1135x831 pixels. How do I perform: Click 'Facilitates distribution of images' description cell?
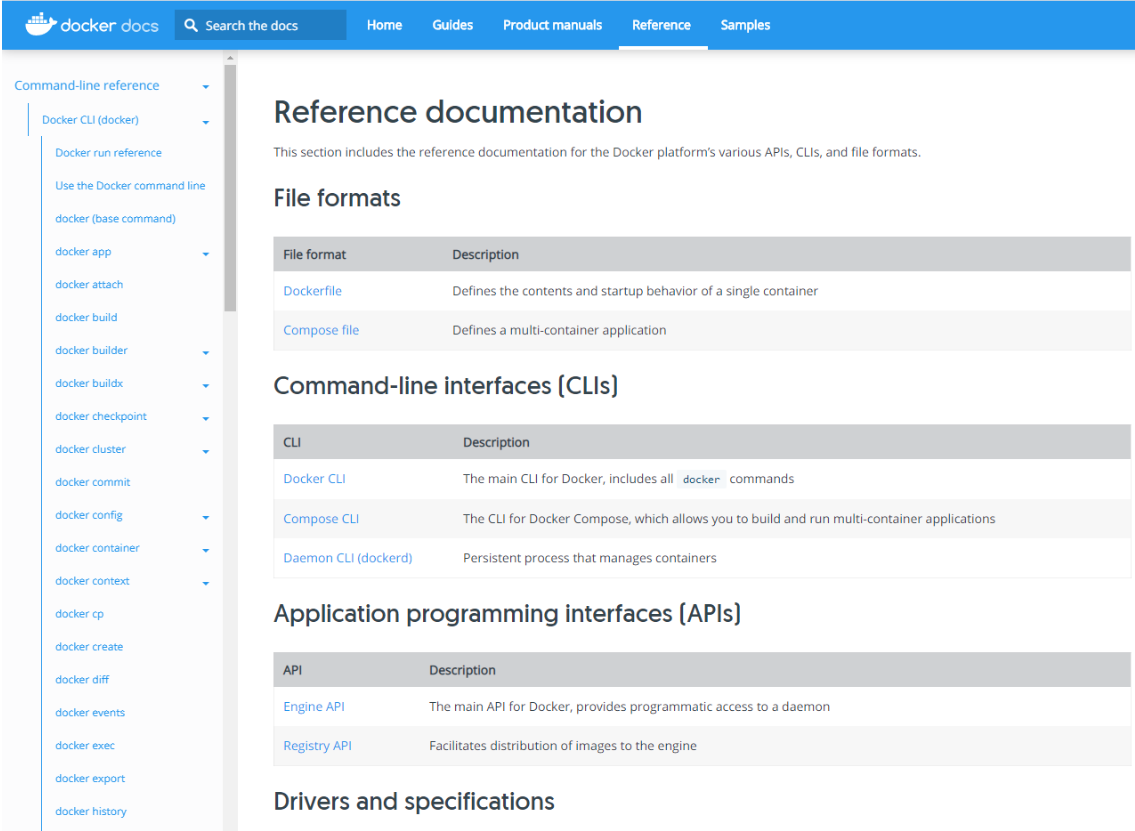[562, 746]
